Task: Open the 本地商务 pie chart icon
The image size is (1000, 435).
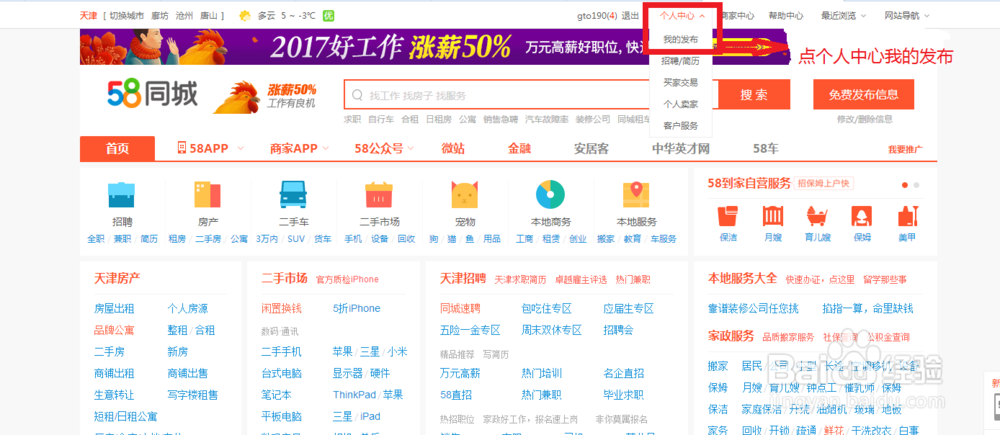Action: [x=550, y=195]
